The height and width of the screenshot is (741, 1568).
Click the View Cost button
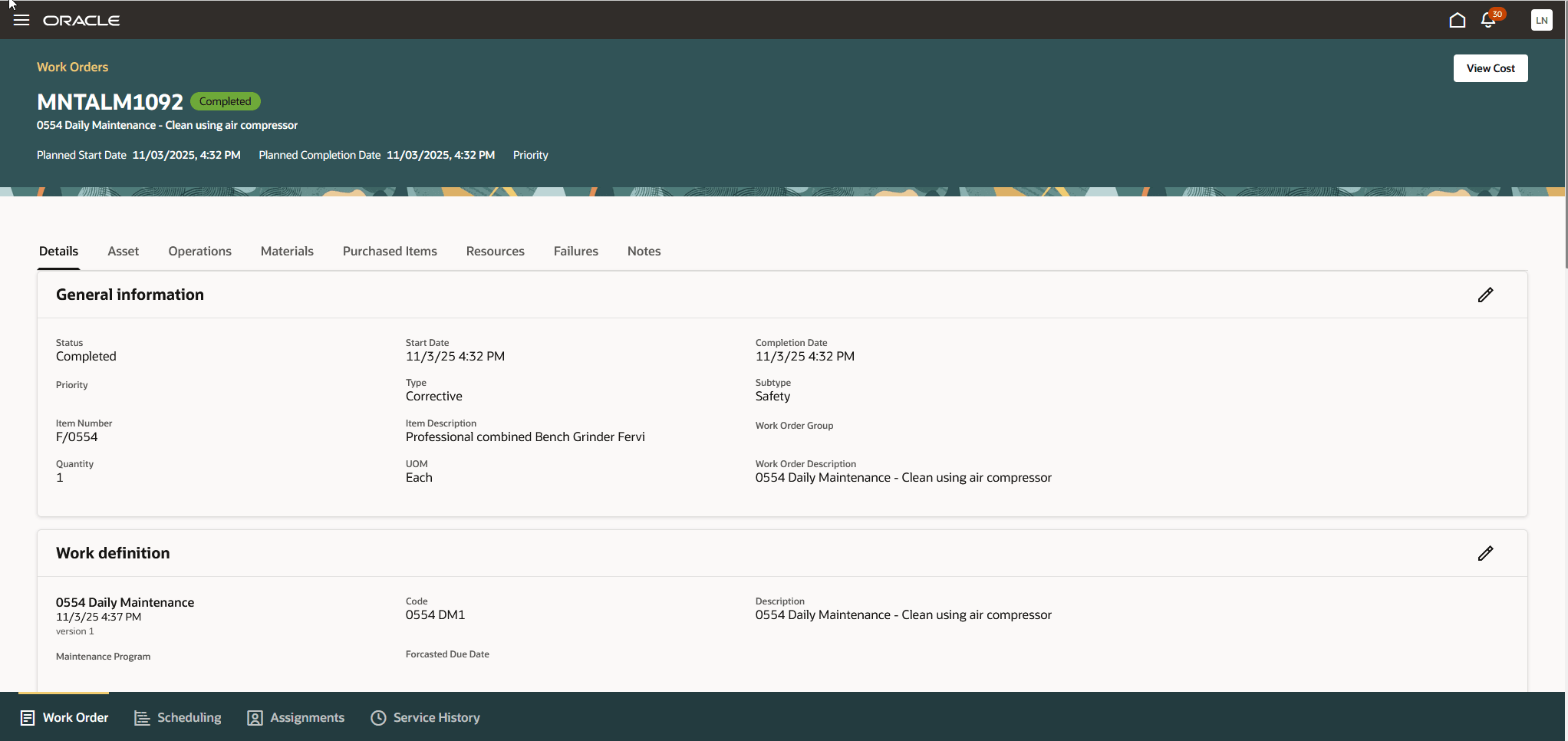[x=1490, y=68]
